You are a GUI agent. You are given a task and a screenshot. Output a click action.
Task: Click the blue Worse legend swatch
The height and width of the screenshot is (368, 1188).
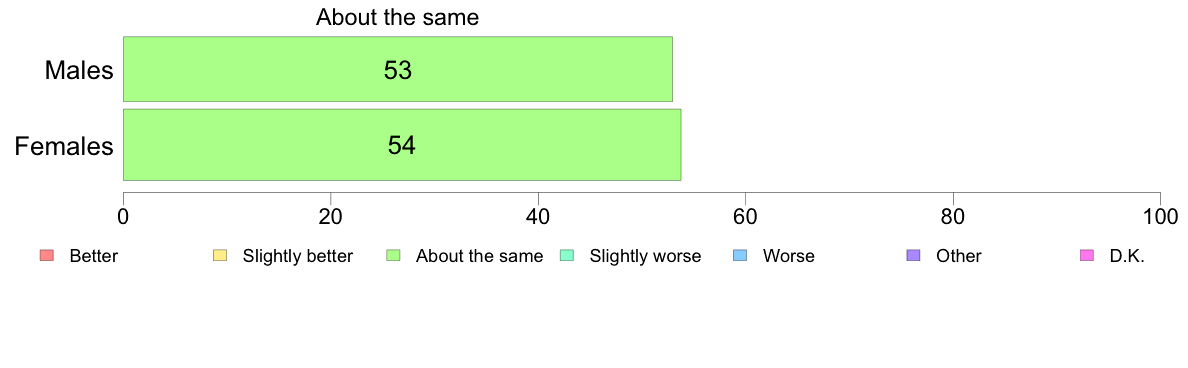[x=740, y=256]
